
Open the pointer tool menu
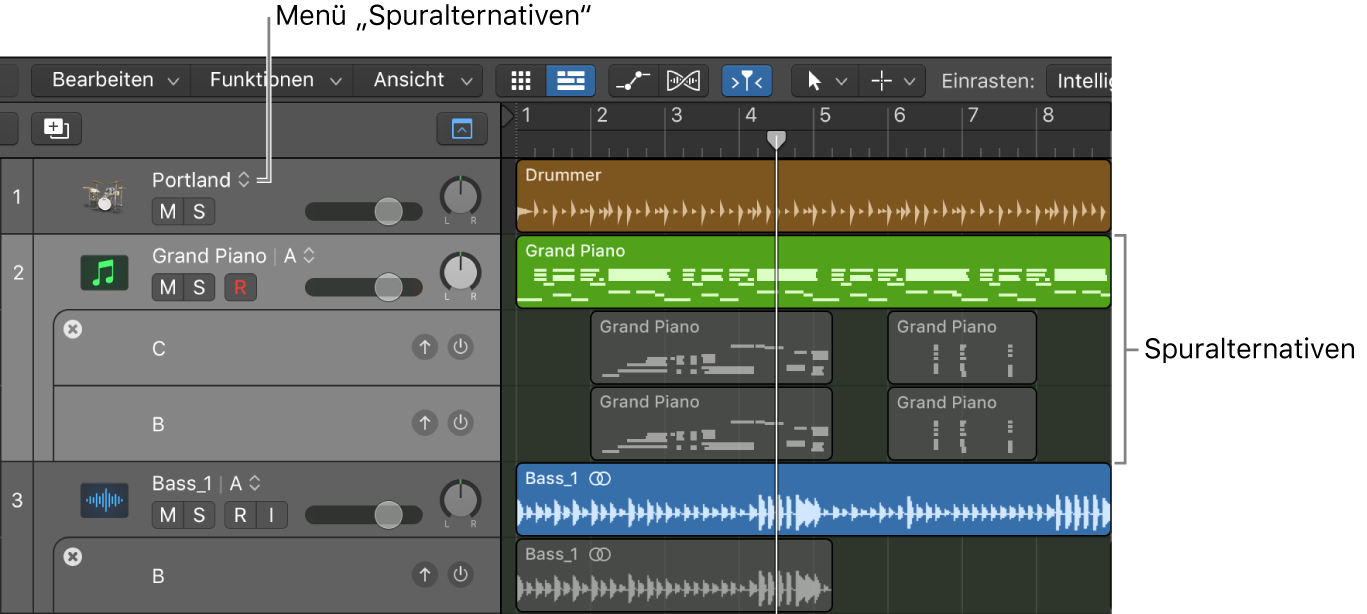tap(824, 81)
